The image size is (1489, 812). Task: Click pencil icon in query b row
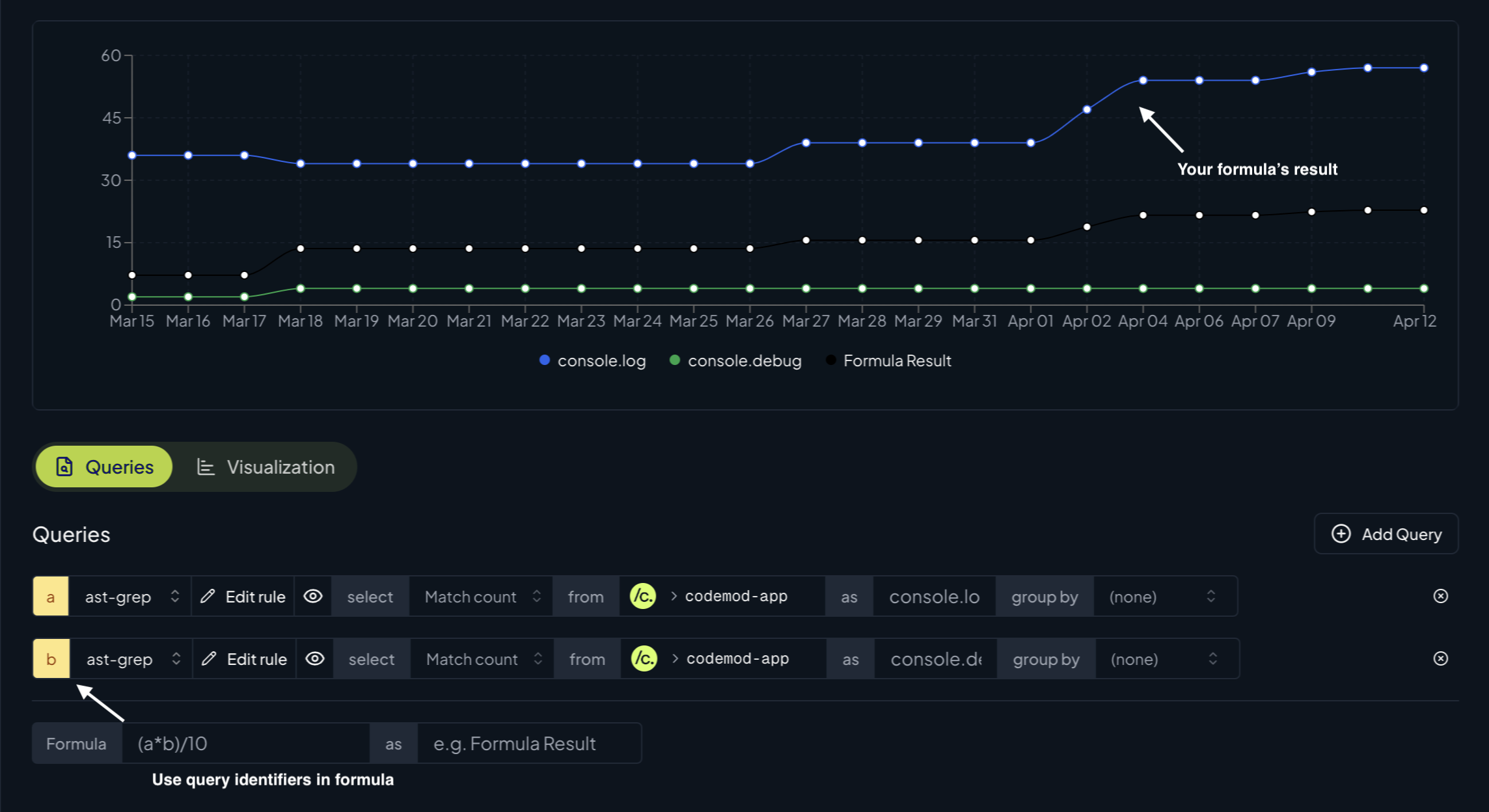click(209, 658)
